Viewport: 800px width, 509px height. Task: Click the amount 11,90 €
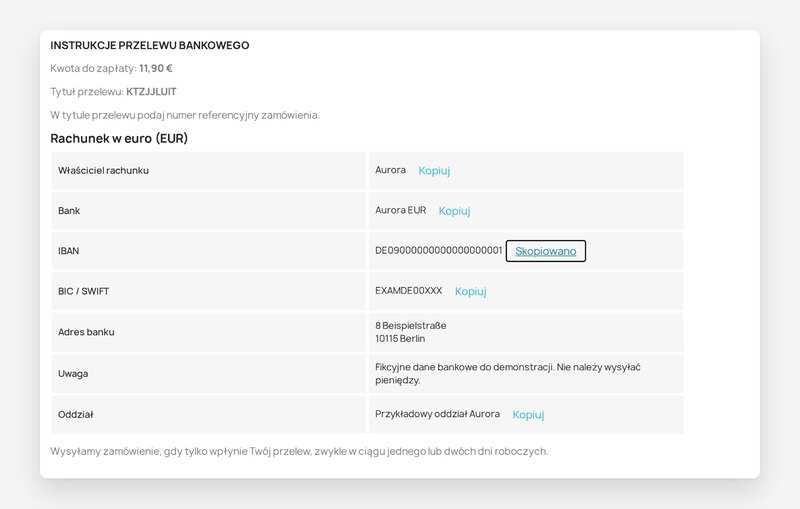pos(156,68)
